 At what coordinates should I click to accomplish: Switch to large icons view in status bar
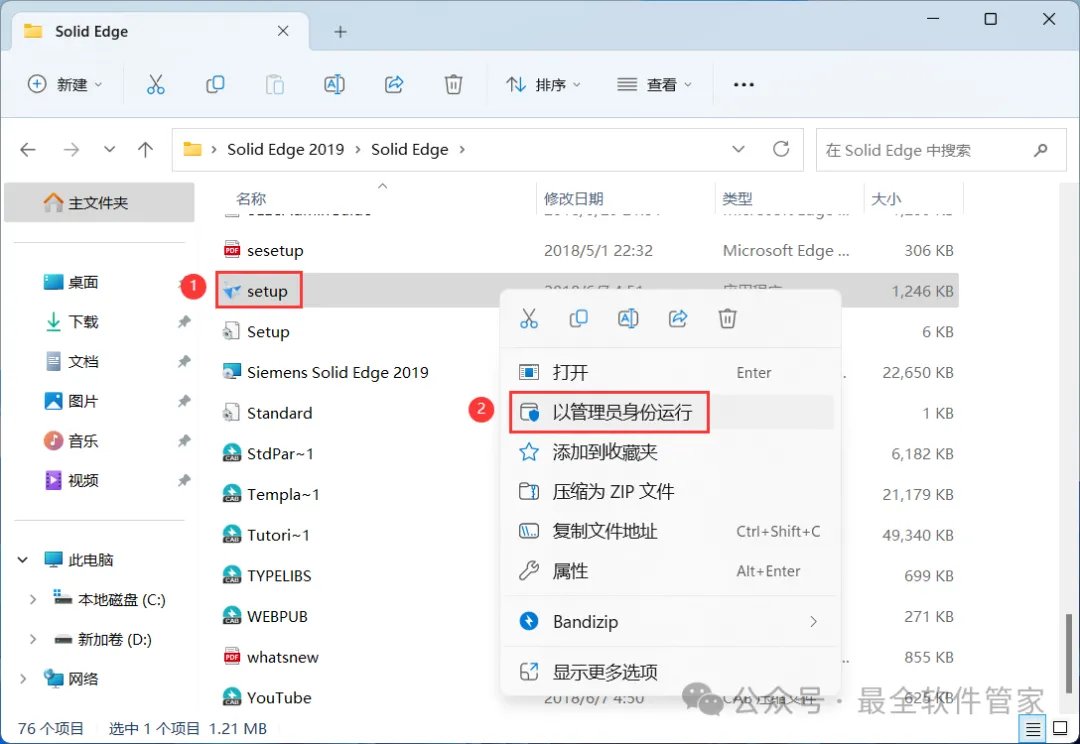(x=1061, y=728)
